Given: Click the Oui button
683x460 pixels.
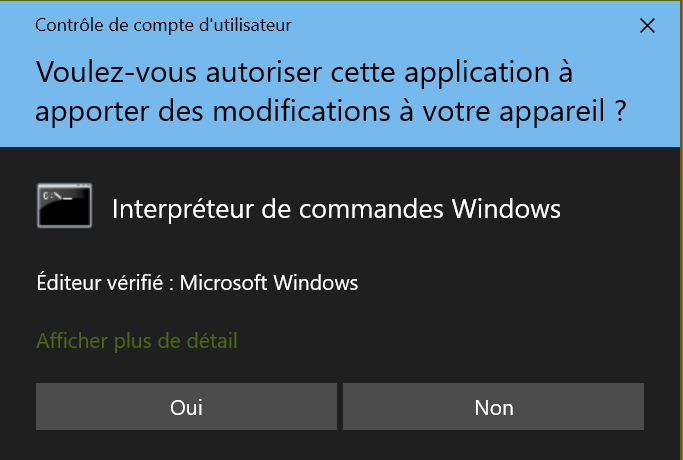Looking at the screenshot, I should point(186,406).
